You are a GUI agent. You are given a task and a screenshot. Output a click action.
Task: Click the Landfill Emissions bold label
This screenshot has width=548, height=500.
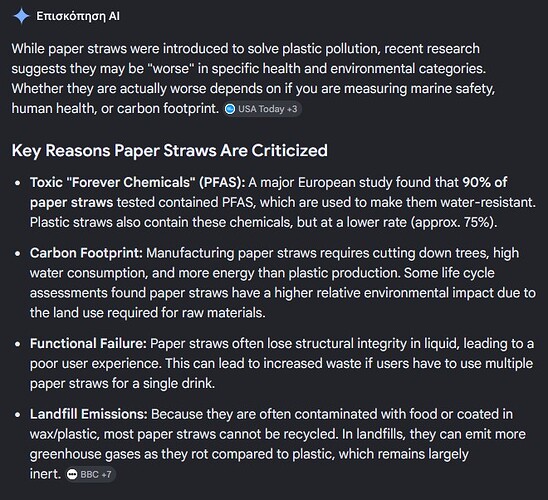pos(89,414)
